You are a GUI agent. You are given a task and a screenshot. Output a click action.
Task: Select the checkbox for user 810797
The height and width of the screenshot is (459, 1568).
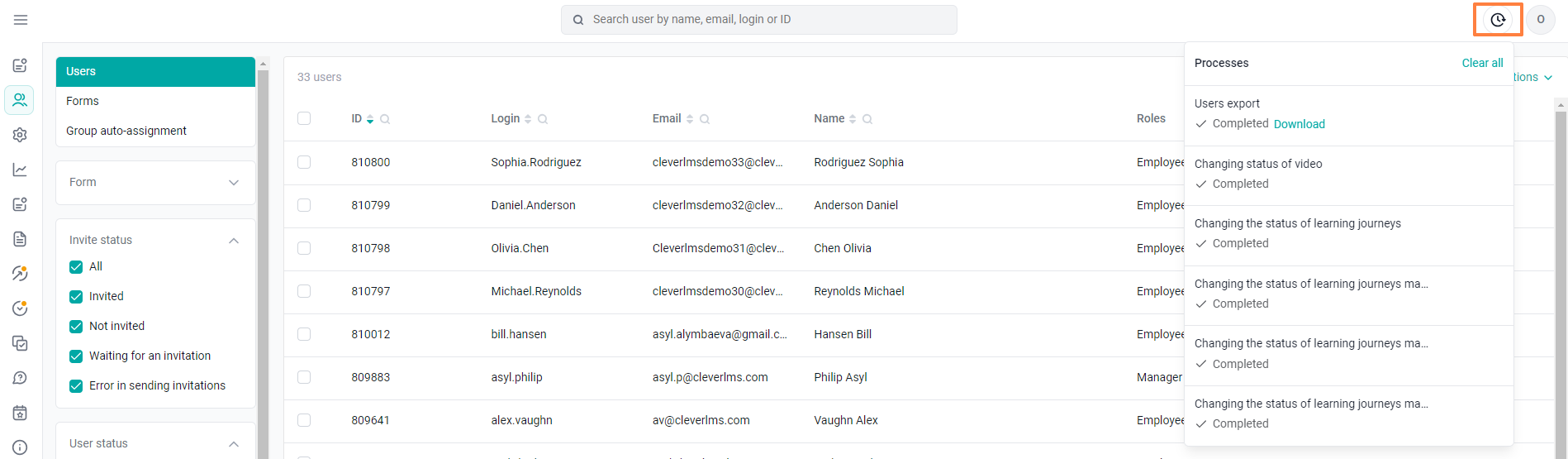coord(304,291)
